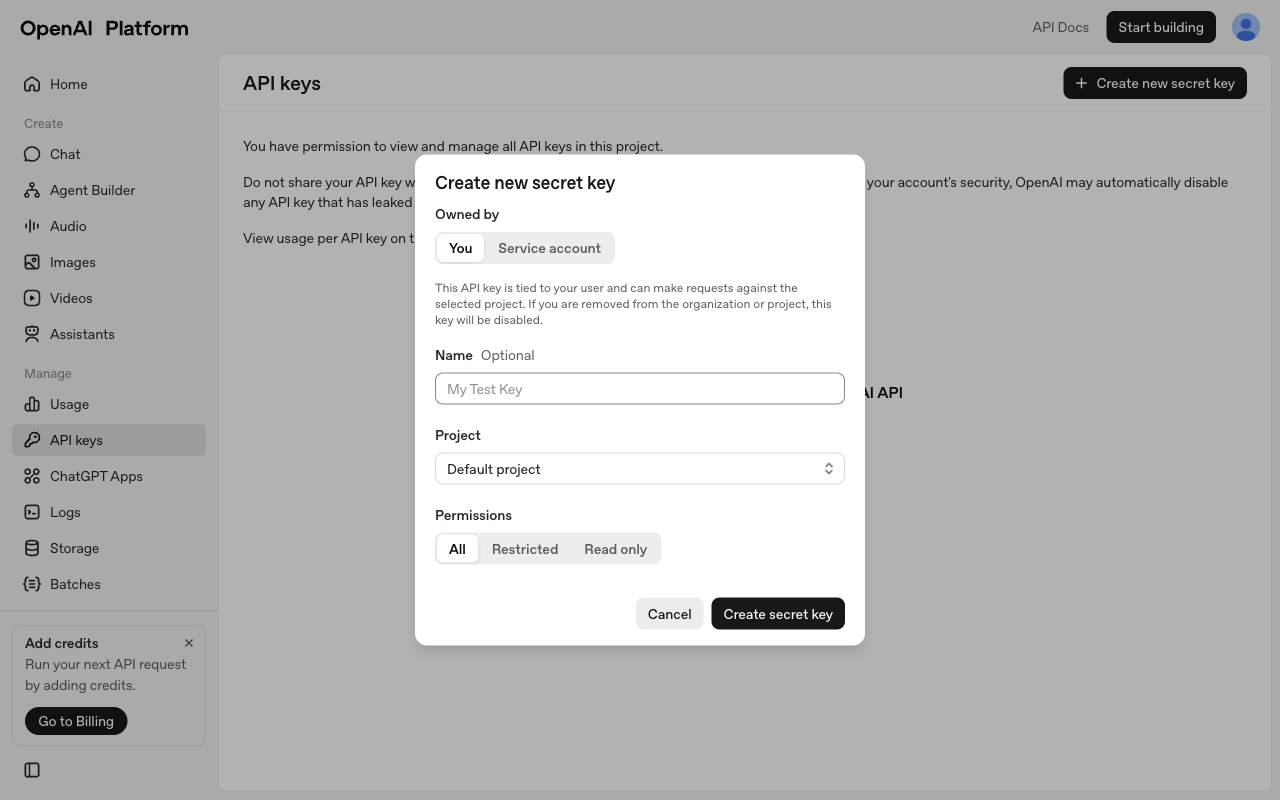Open the Videos section

pyautogui.click(x=70, y=298)
